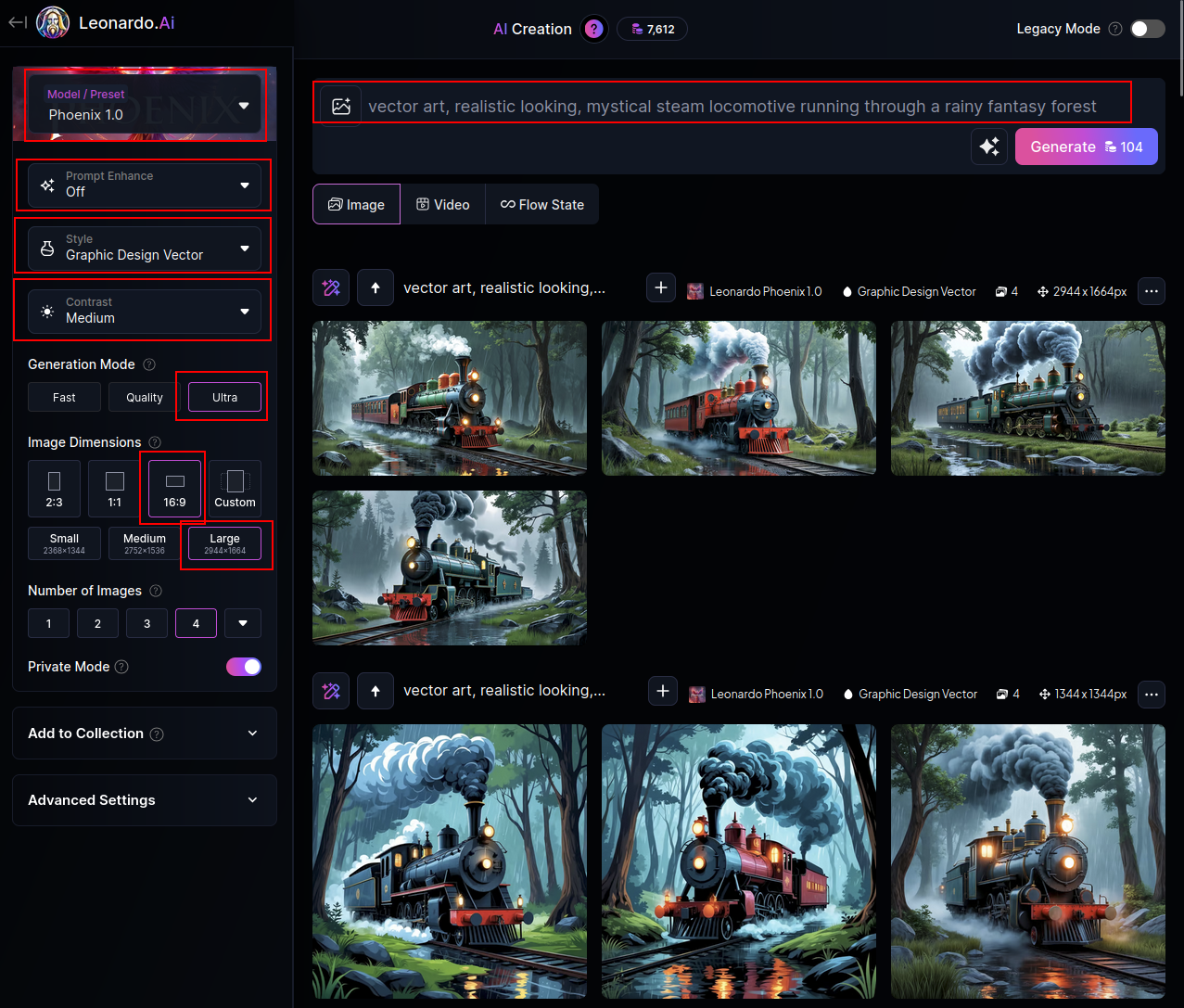The image size is (1184, 1008).
Task: Switch to the Flow State tab
Action: click(x=542, y=205)
